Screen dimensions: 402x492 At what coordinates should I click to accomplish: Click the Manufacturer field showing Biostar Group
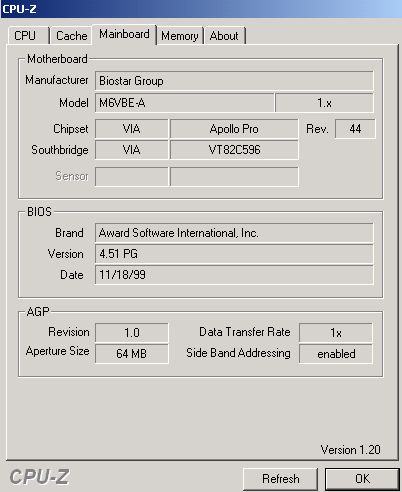(x=234, y=81)
